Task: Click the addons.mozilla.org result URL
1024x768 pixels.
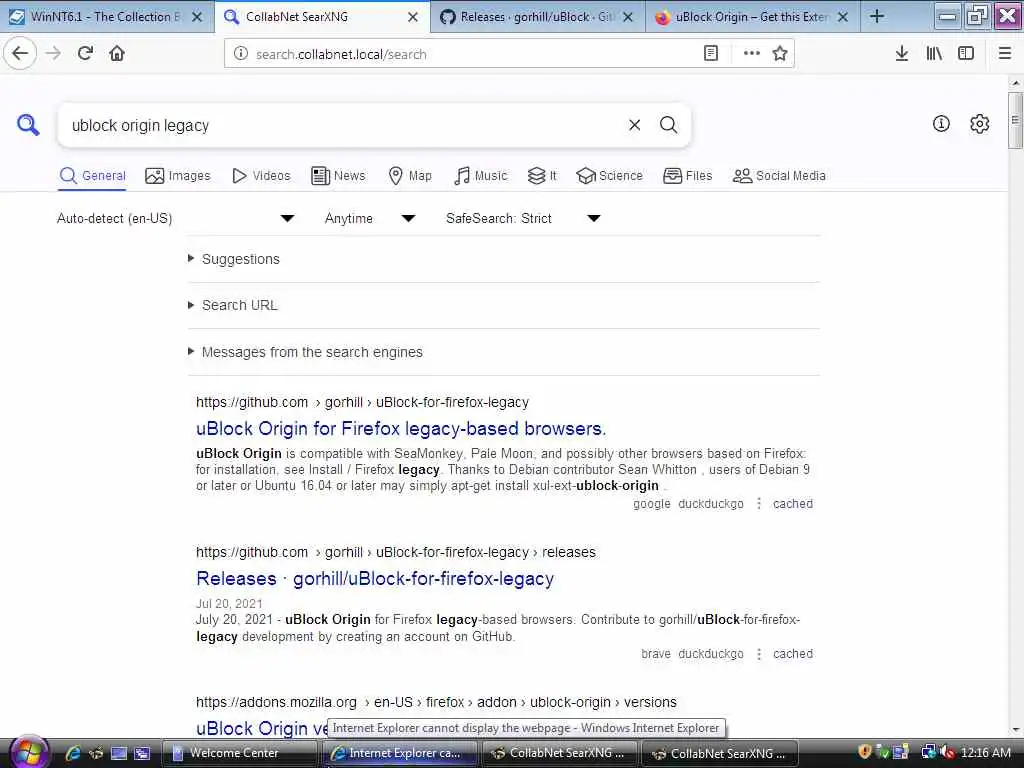Action: point(436,702)
